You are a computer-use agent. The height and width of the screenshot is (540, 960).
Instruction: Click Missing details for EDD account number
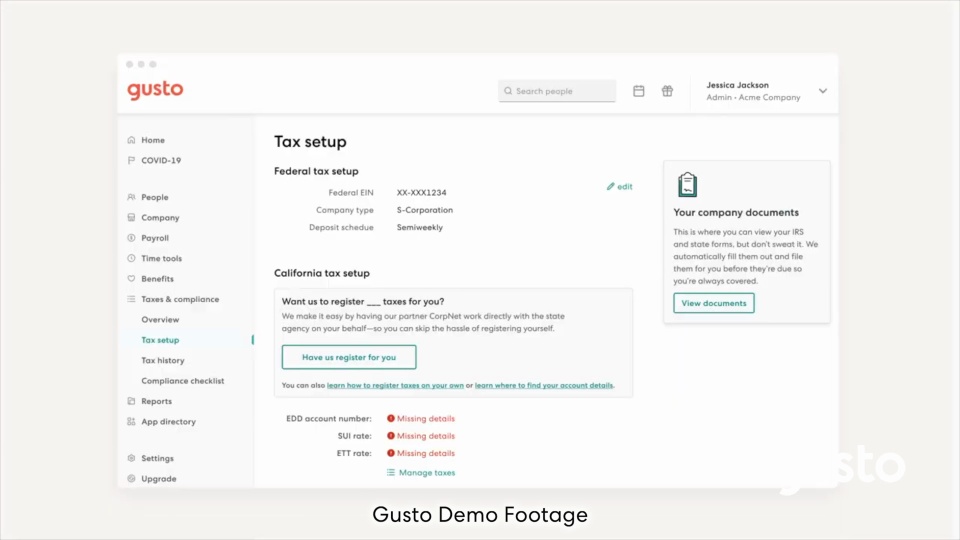(x=426, y=418)
